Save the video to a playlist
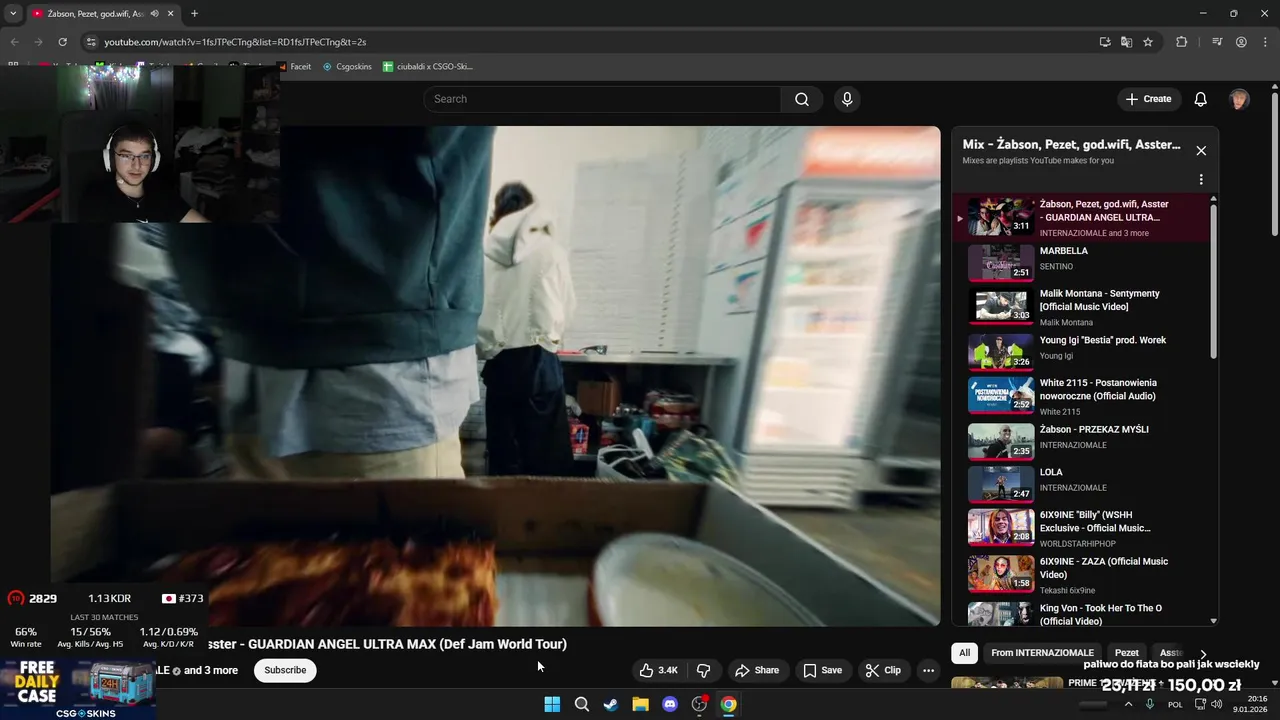The image size is (1280, 720). (x=822, y=670)
